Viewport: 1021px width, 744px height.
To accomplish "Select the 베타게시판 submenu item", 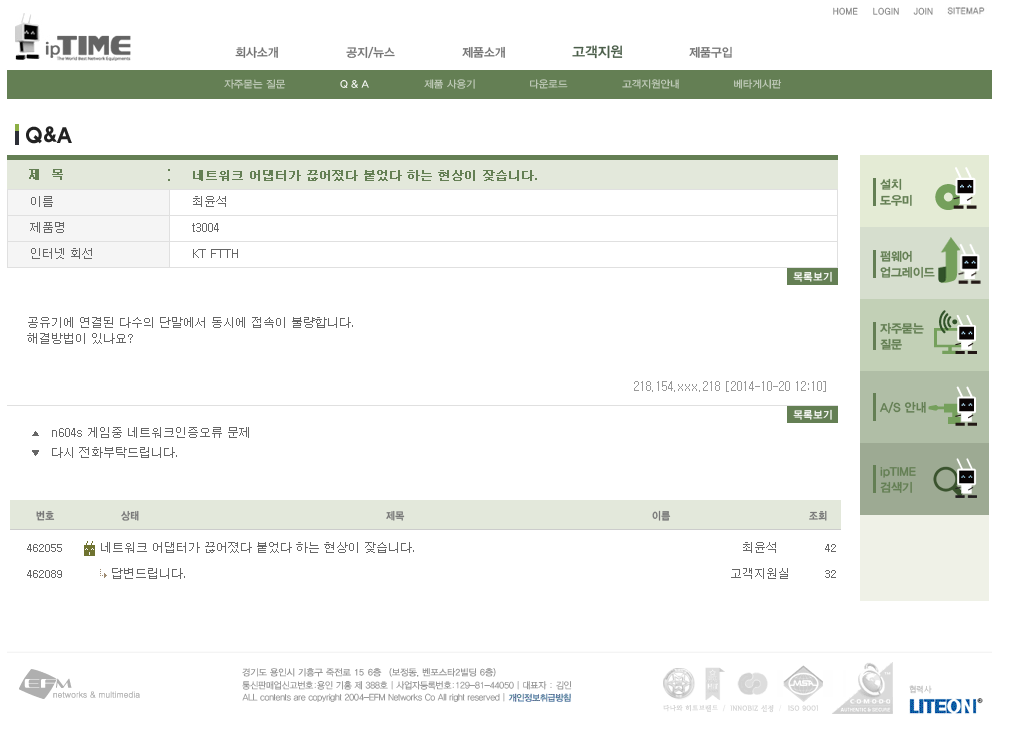I will pos(757,84).
